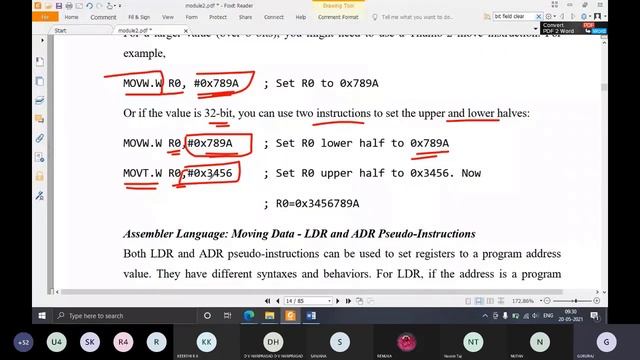
Task: Go to the first page button
Action: point(267,301)
